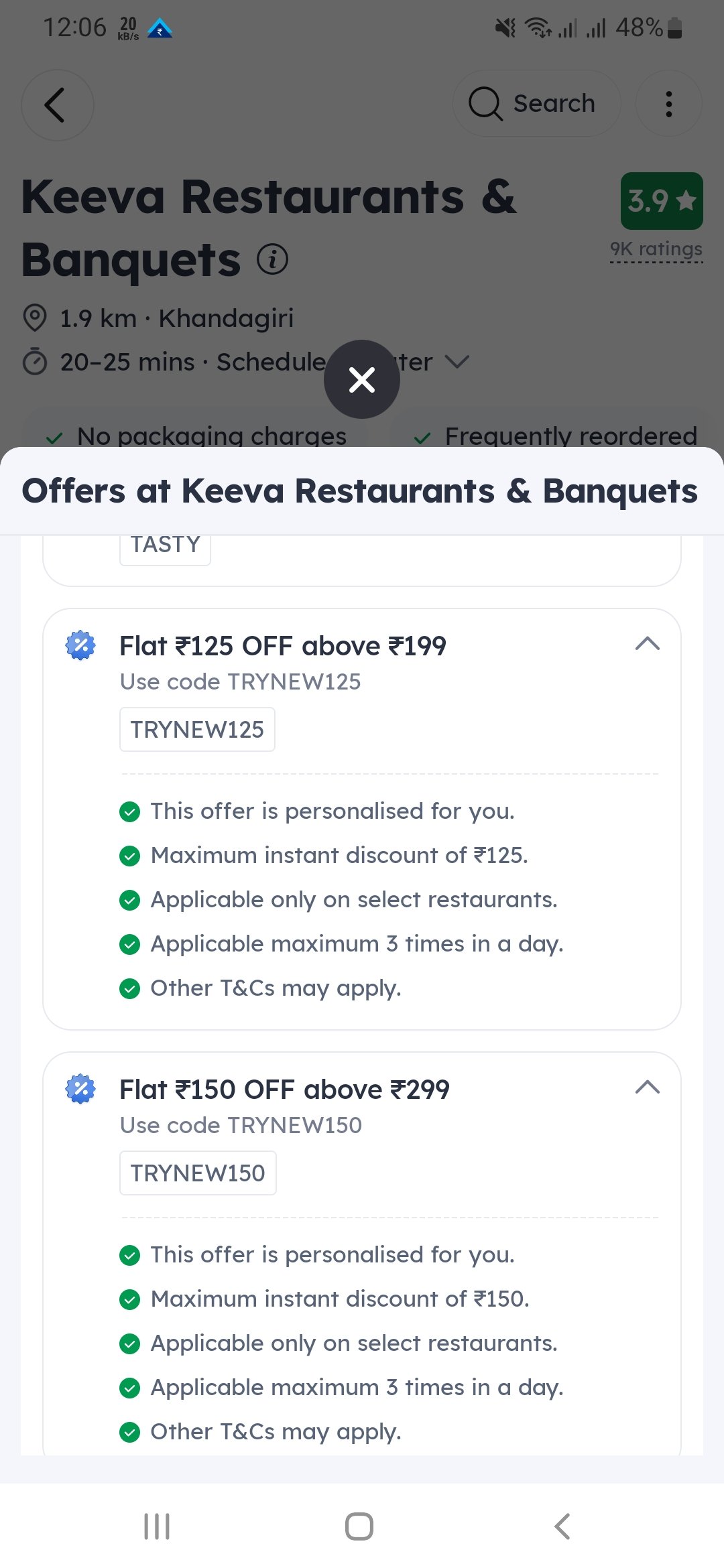Screen dimensions: 724x1568
Task: Collapse the Flat ₹150 OFF offer
Action: click(x=647, y=1088)
